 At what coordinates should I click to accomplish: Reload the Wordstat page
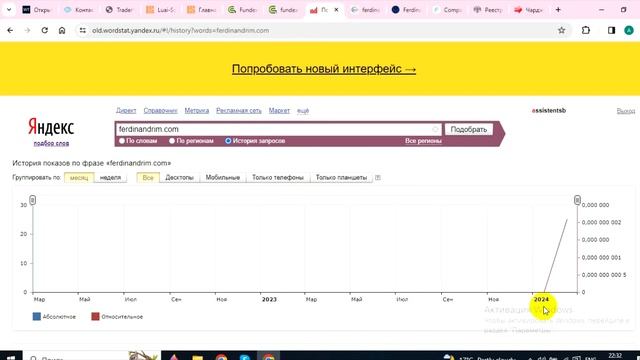pyautogui.click(x=44, y=30)
